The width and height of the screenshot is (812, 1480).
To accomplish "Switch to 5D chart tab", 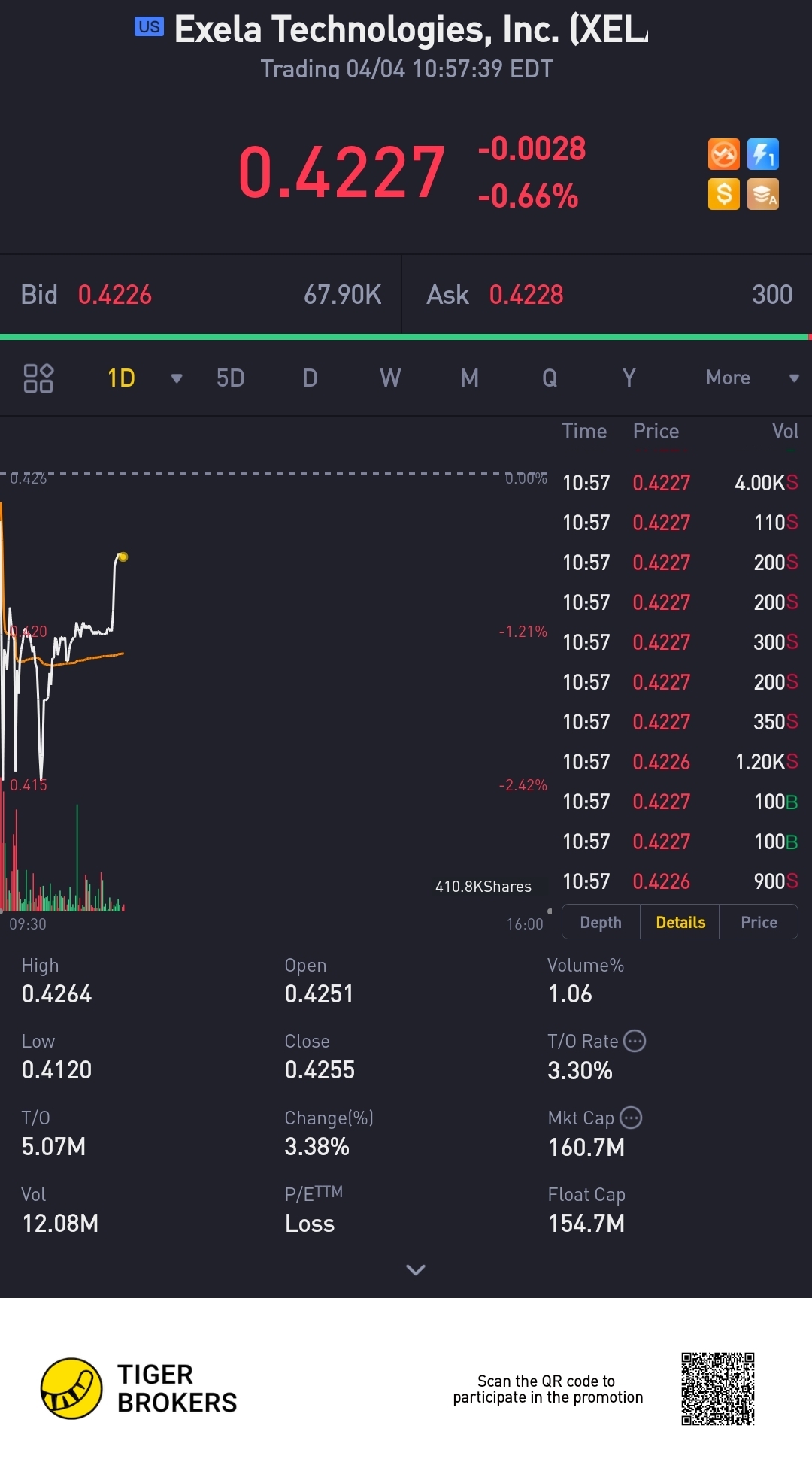I will pyautogui.click(x=231, y=378).
